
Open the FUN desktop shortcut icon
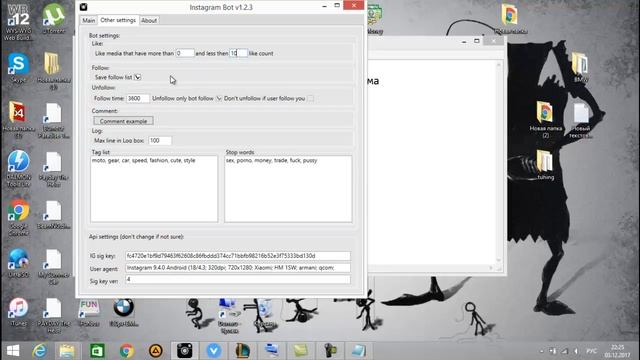click(x=89, y=312)
